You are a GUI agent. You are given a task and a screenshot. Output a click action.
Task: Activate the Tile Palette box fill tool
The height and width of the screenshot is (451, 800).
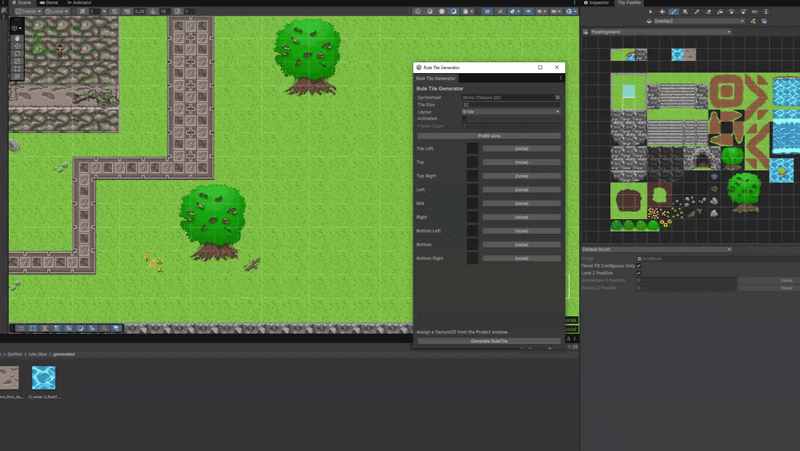[685, 12]
